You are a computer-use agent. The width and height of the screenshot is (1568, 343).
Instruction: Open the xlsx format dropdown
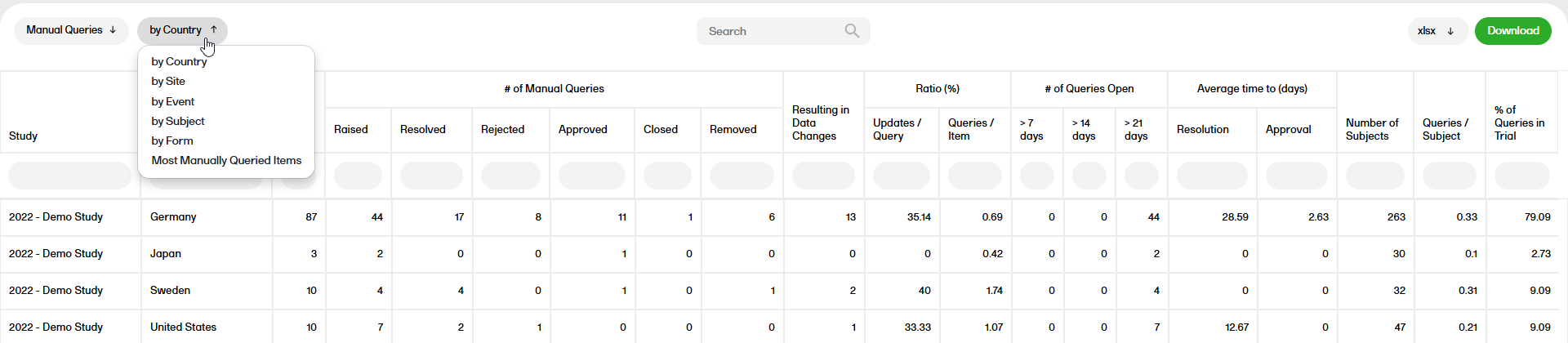[x=1437, y=31]
